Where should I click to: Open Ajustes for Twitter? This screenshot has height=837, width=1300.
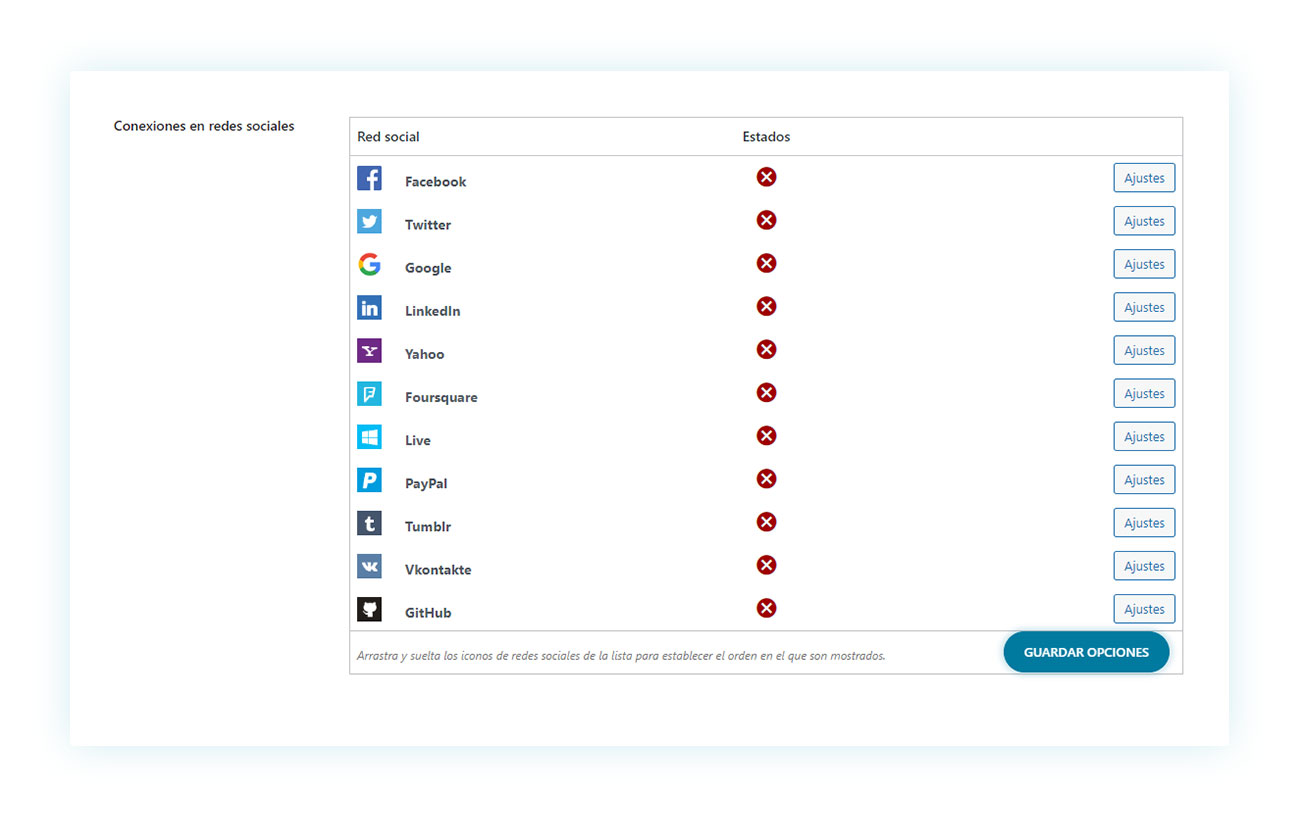coord(1144,221)
